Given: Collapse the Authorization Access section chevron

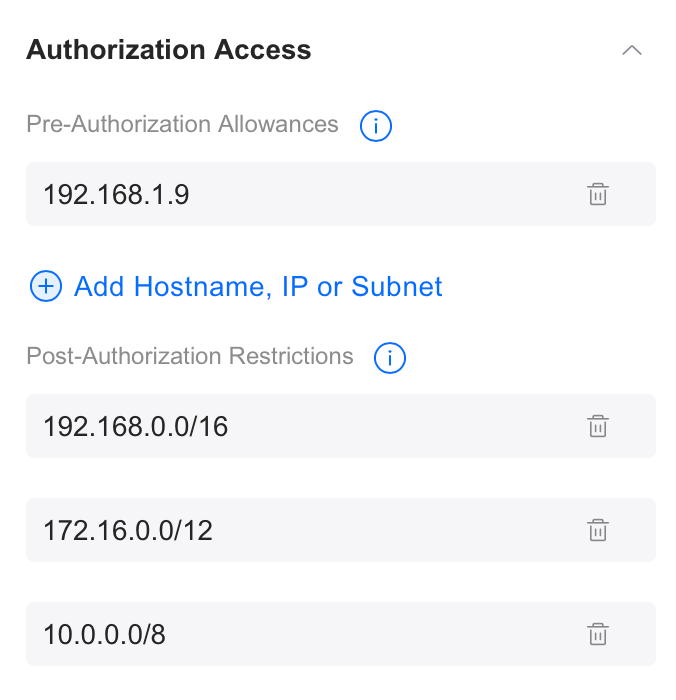Looking at the screenshot, I should (x=631, y=50).
